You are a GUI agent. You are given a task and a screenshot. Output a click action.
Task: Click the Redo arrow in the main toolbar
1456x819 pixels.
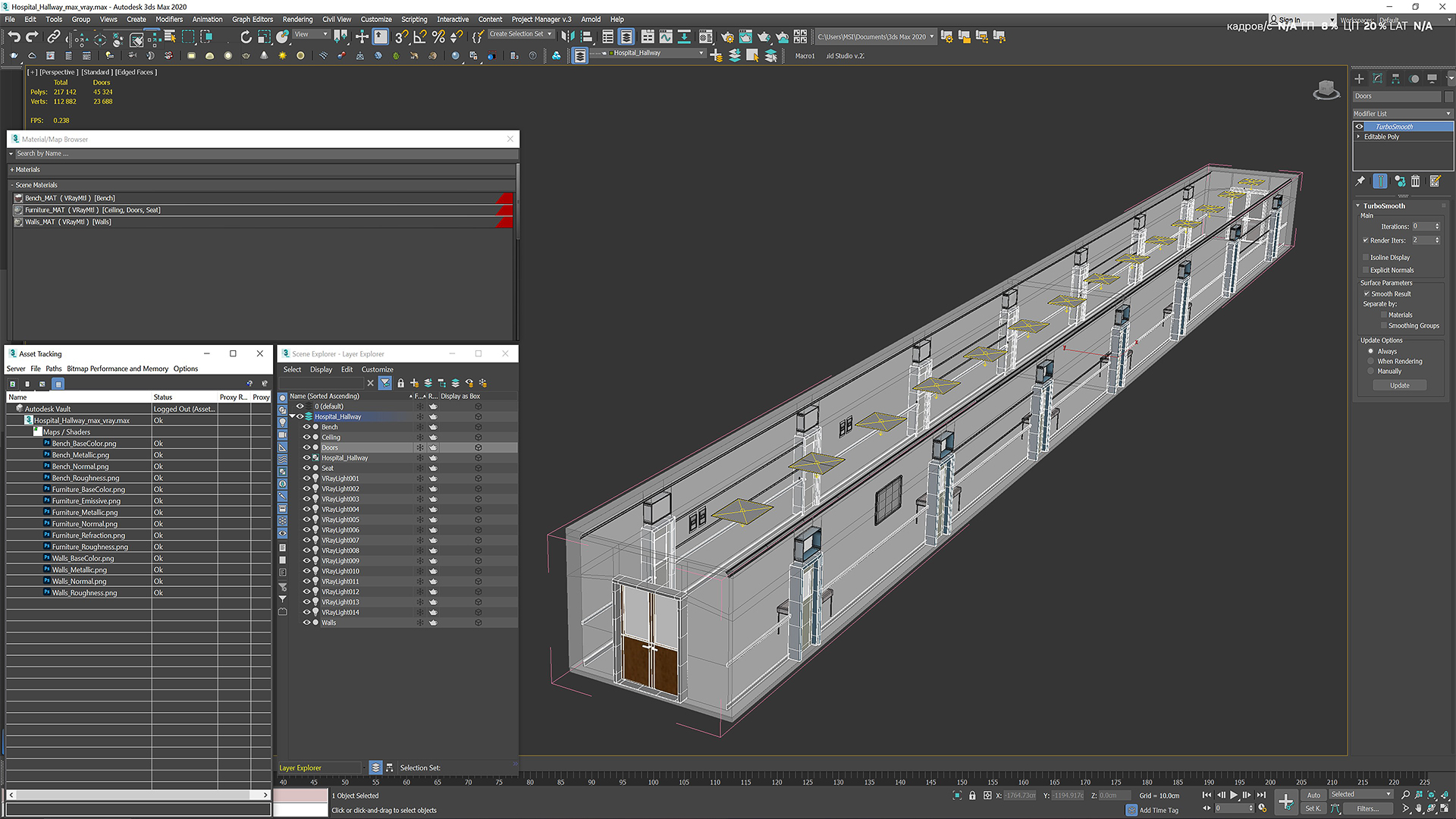coord(32,36)
